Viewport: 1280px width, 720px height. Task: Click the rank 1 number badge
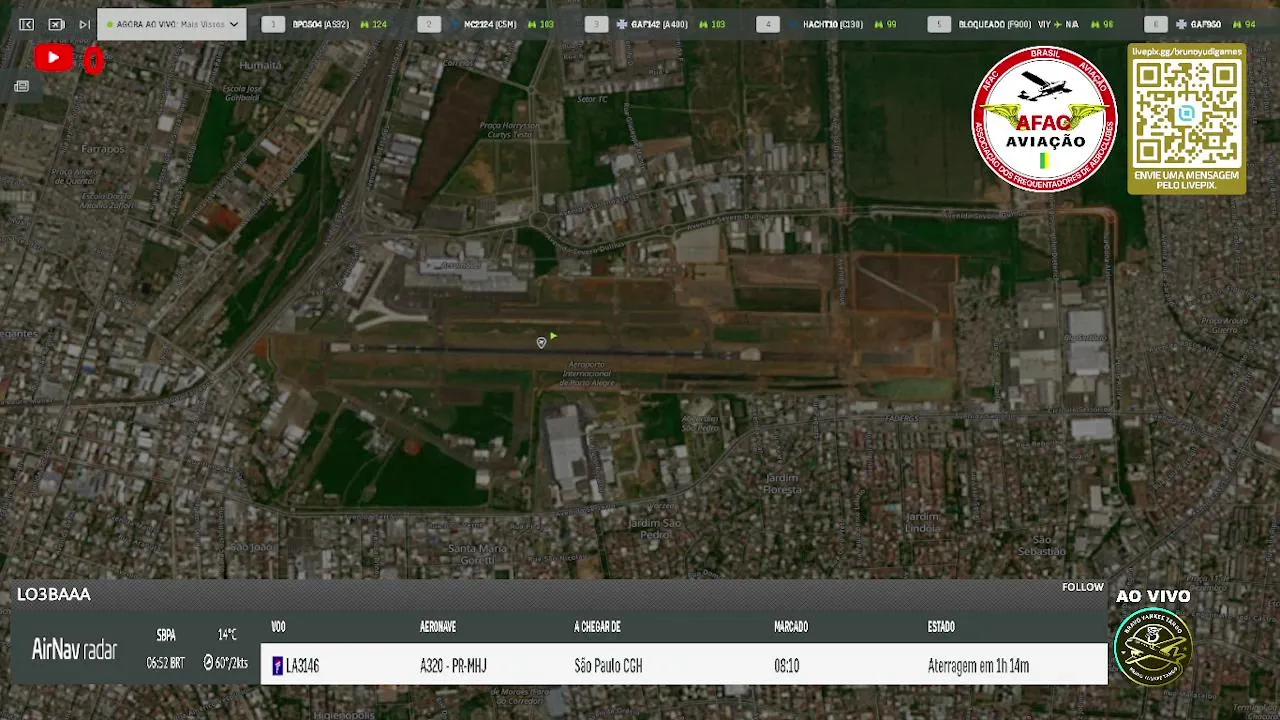[272, 24]
